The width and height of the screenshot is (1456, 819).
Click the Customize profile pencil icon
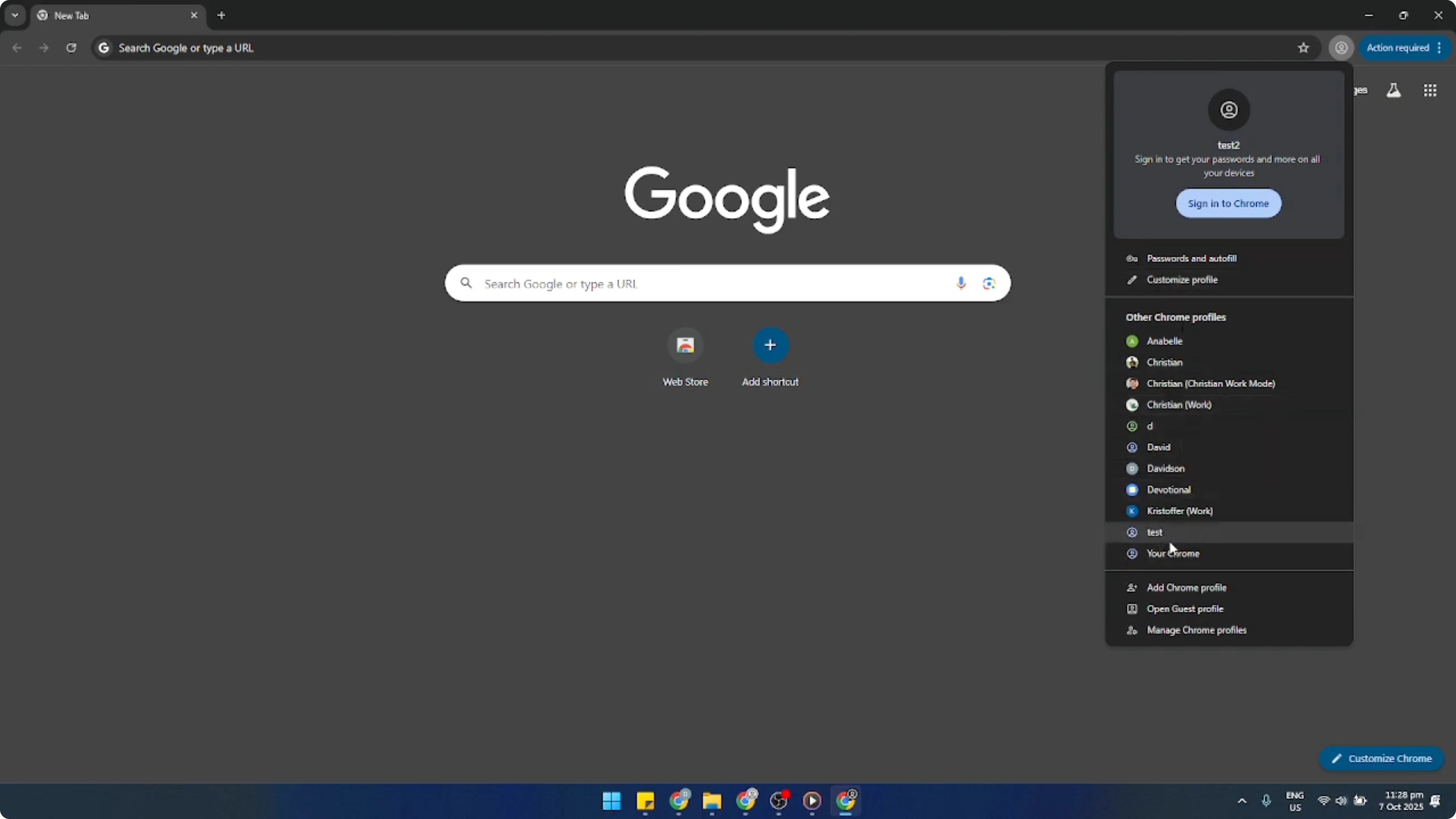tap(1132, 279)
